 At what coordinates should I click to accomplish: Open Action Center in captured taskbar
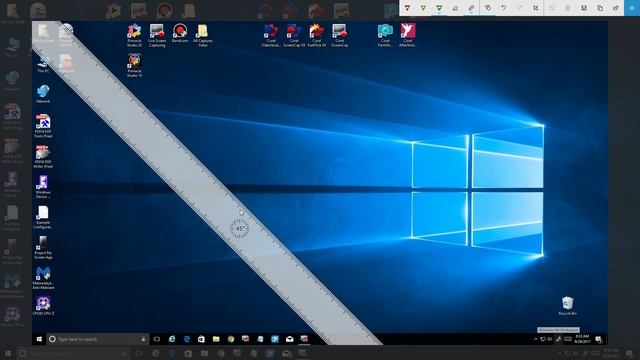(599, 339)
